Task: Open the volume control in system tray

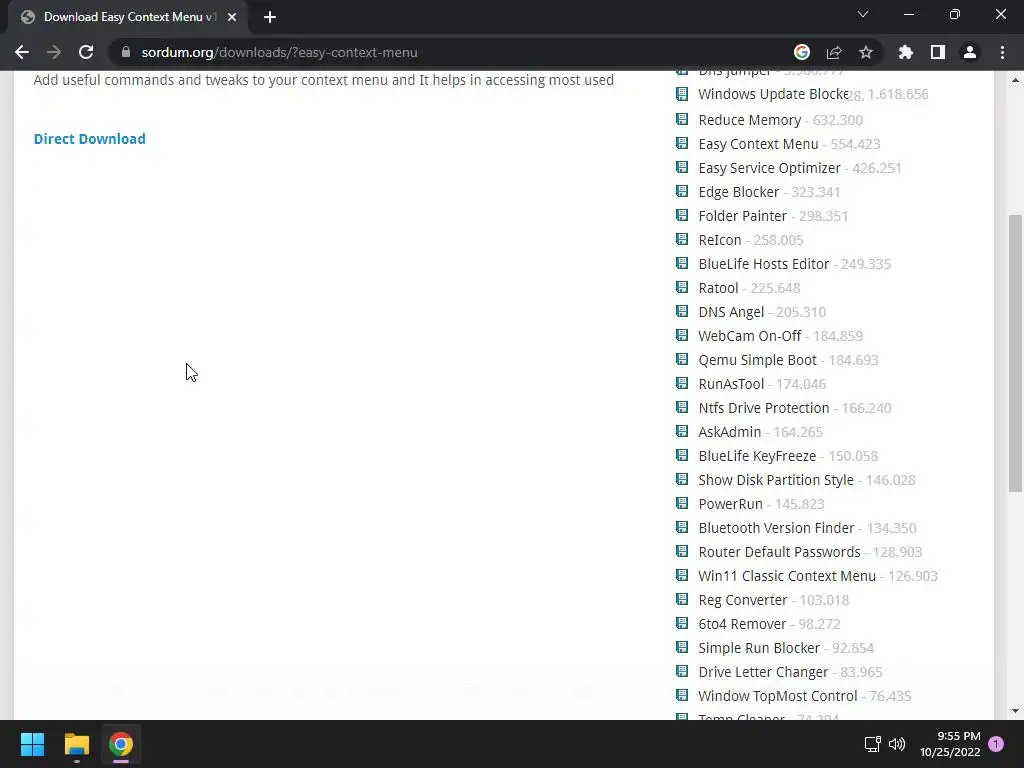Action: 897,744
